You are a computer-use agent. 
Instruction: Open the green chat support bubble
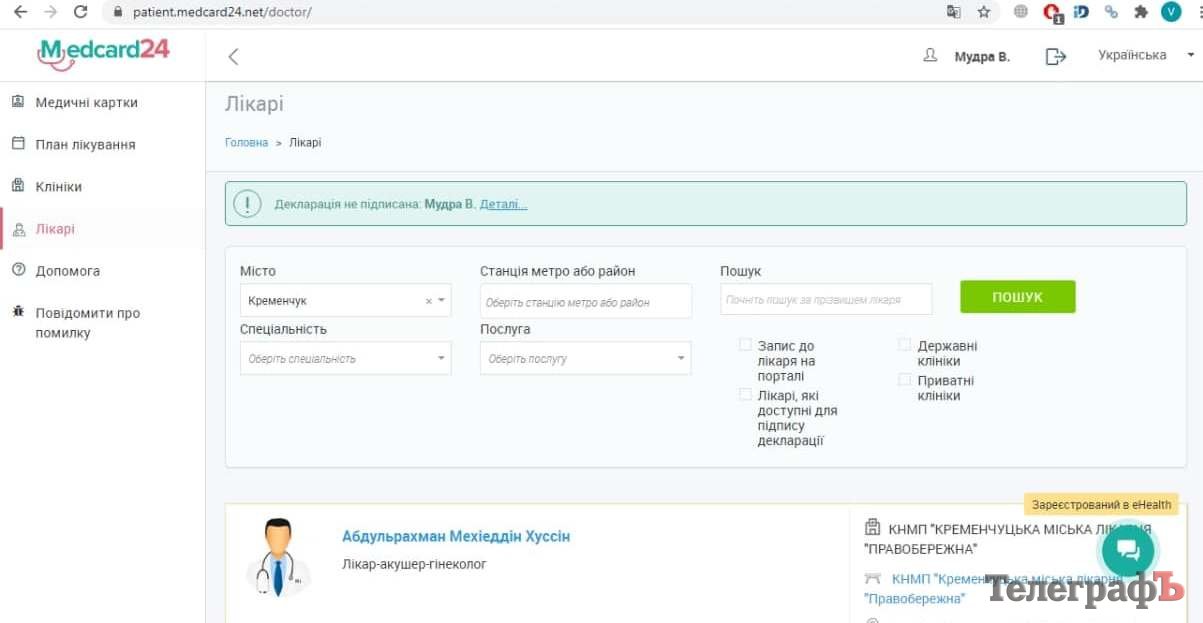click(1127, 549)
